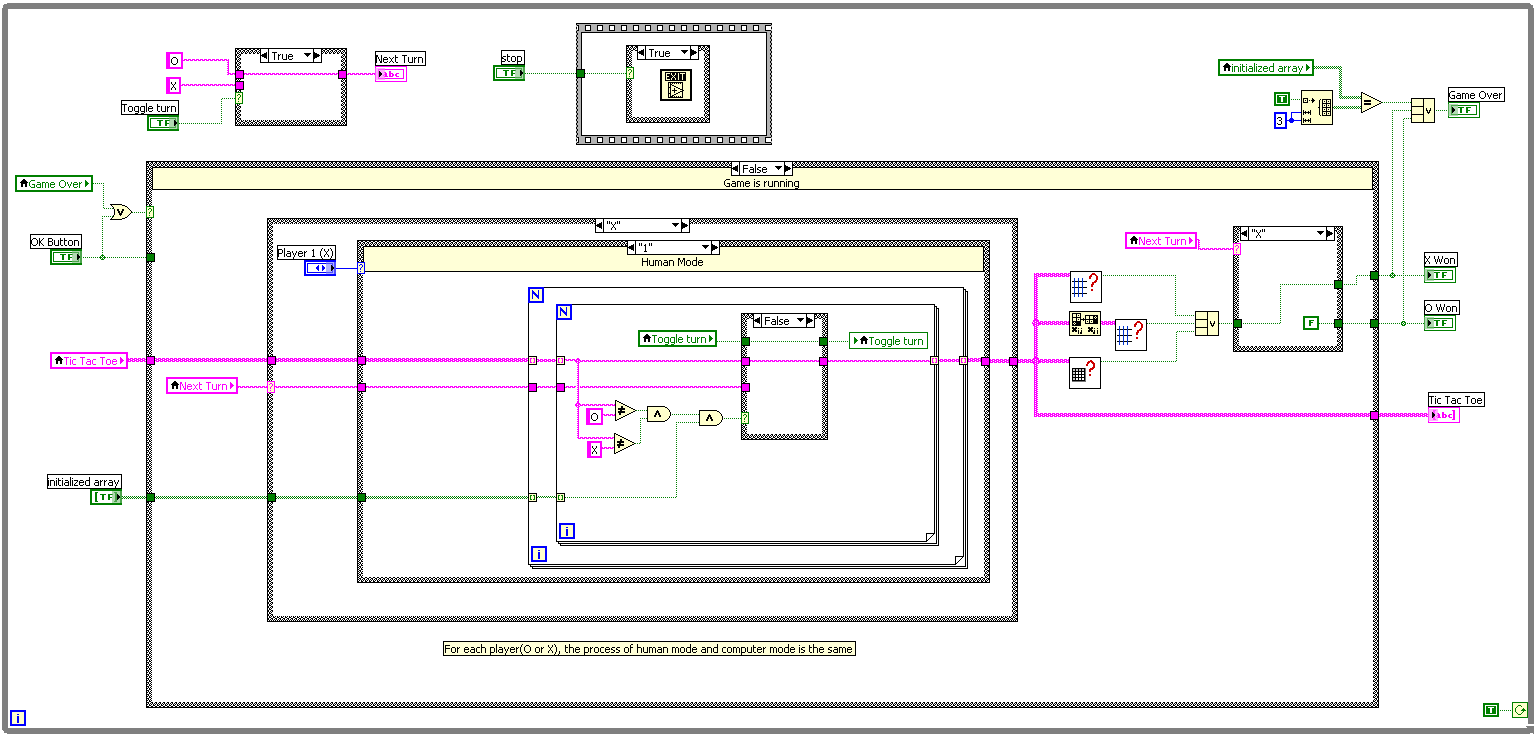
Task: Click the Transpose 2D Array function icon
Action: coord(1085,323)
